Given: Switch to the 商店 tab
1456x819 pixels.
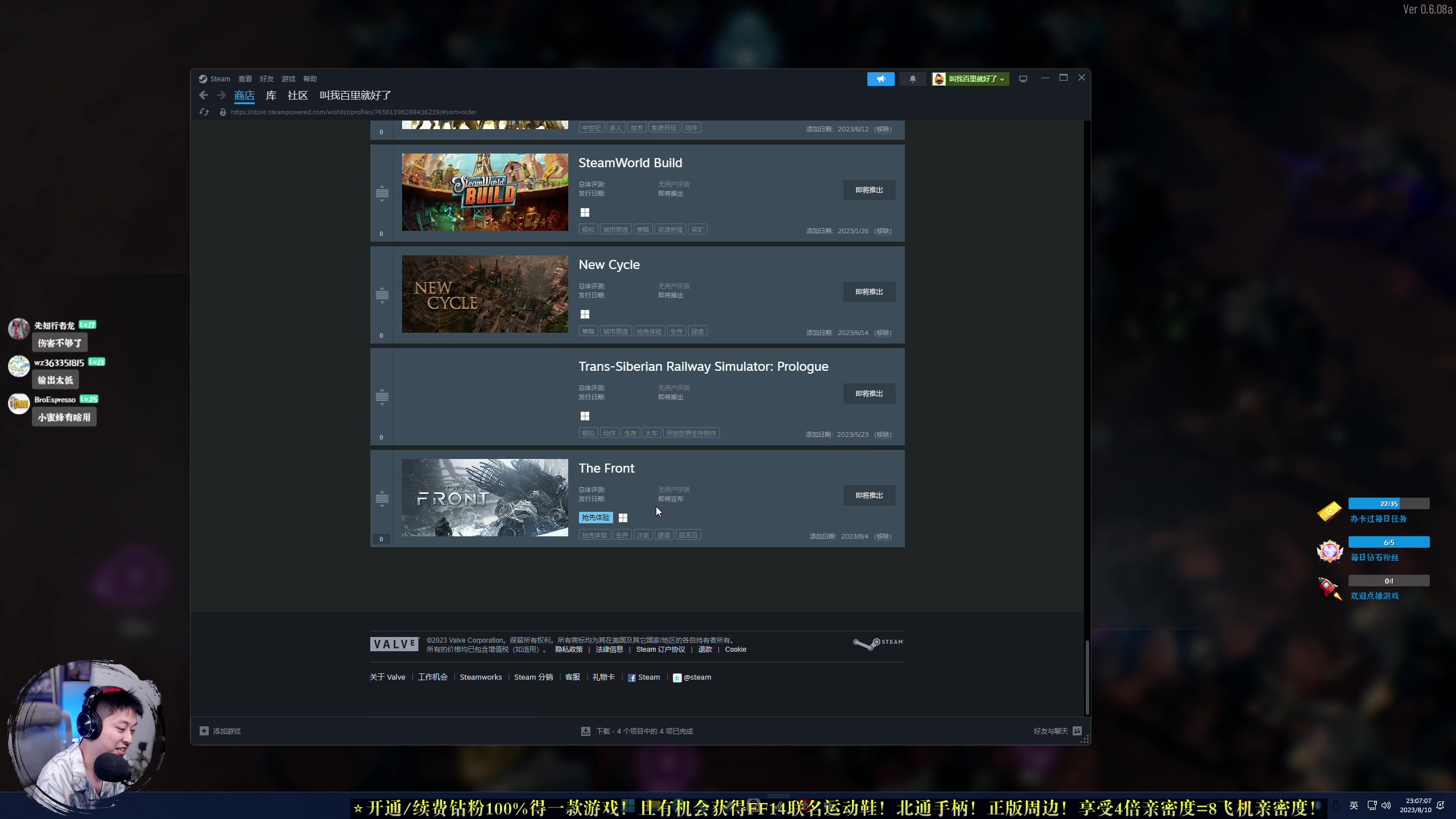Looking at the screenshot, I should click(245, 96).
